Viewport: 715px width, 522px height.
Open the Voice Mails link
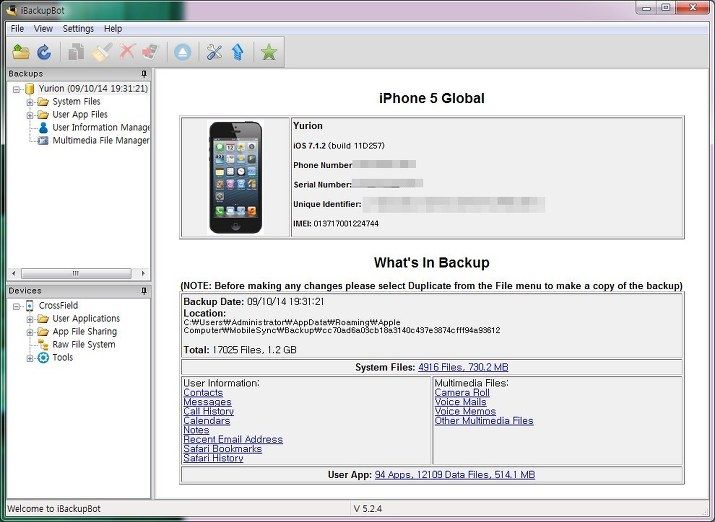460,402
